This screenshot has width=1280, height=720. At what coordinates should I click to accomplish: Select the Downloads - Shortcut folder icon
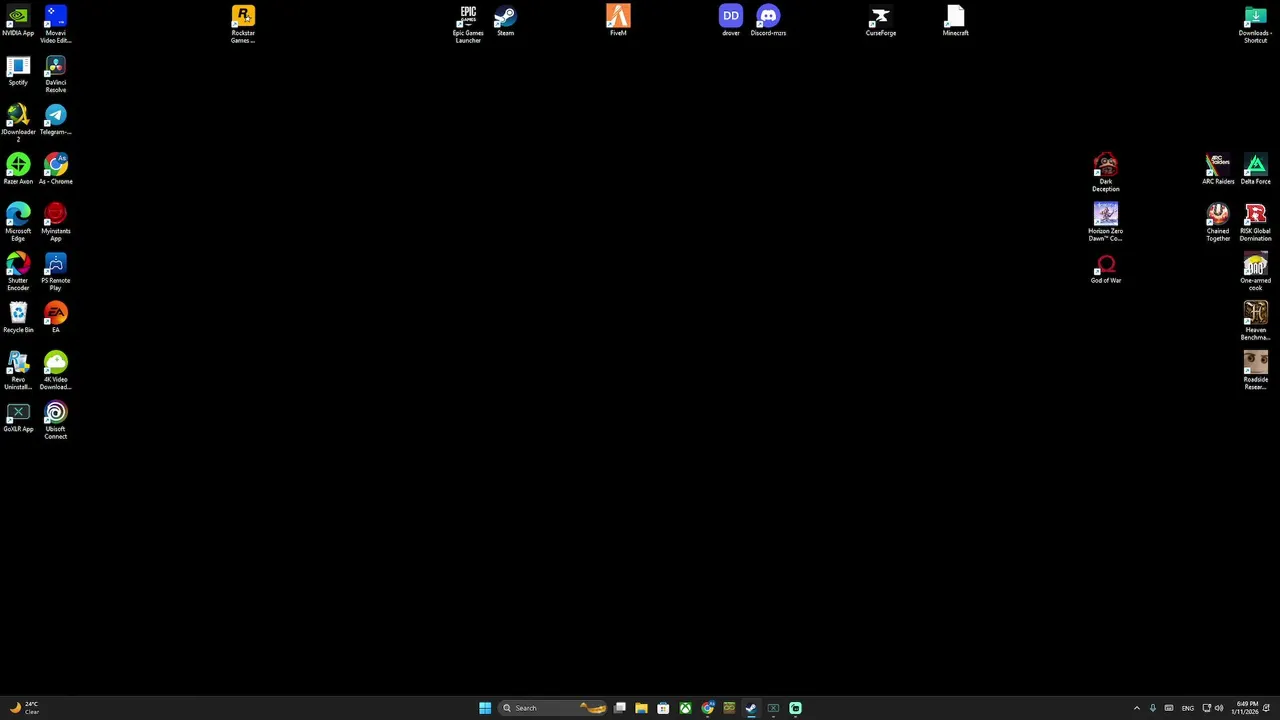click(x=1255, y=24)
